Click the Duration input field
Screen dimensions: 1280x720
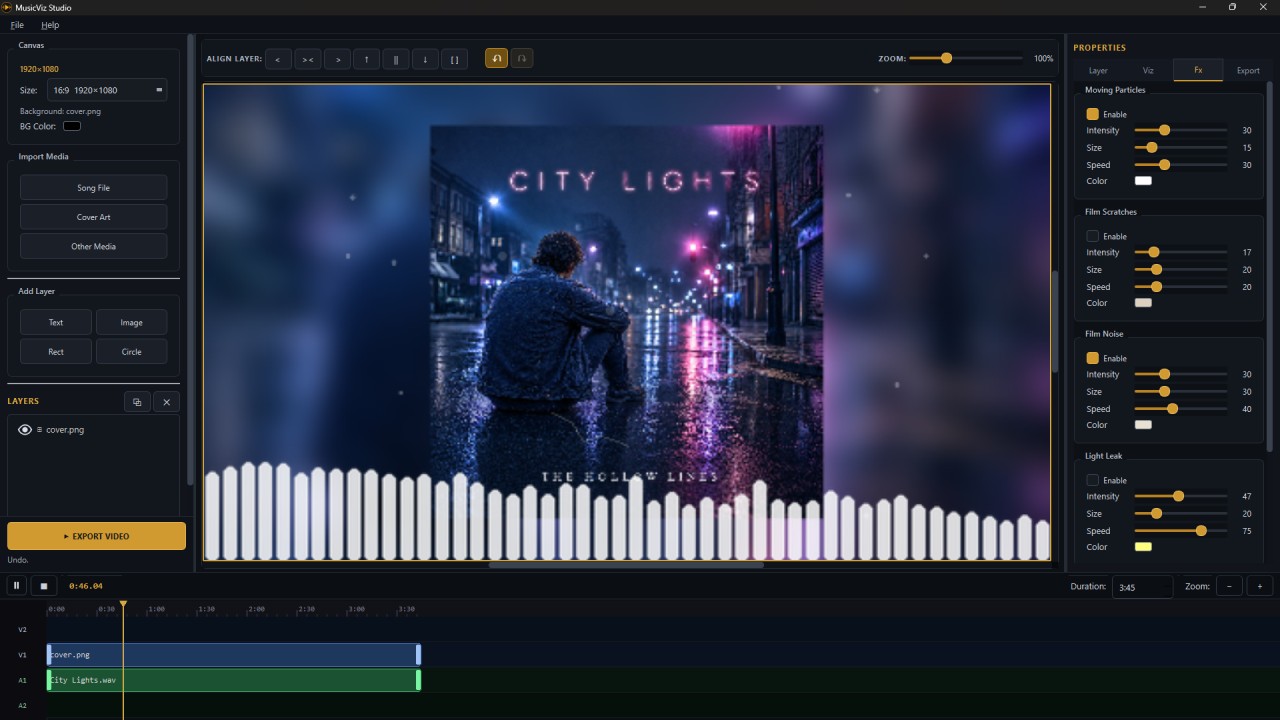(1142, 587)
